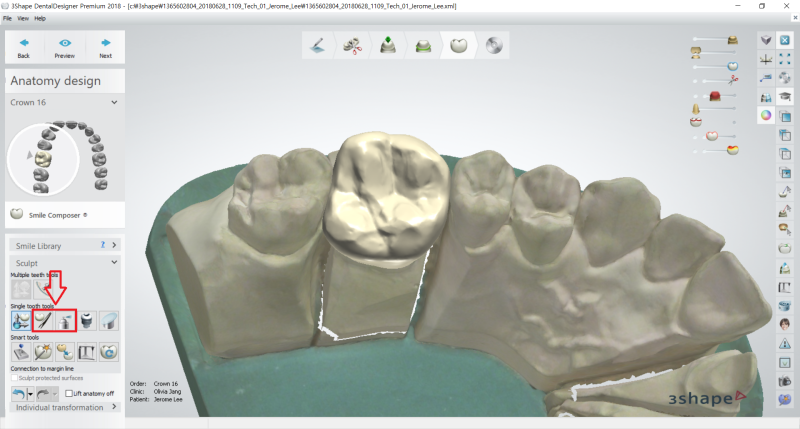The height and width of the screenshot is (429, 800).
Task: Click the face portrait icon
Action: (x=785, y=324)
